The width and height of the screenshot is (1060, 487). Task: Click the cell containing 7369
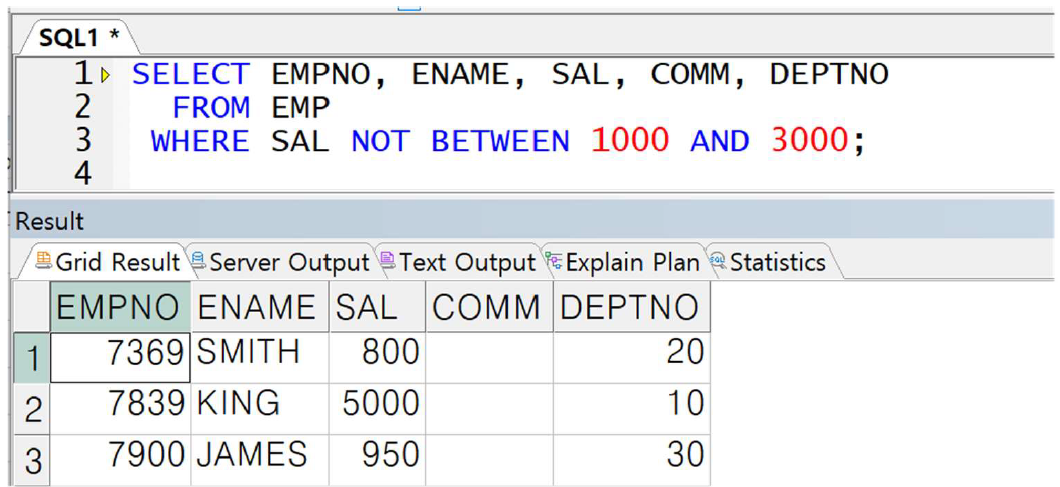[x=120, y=358]
